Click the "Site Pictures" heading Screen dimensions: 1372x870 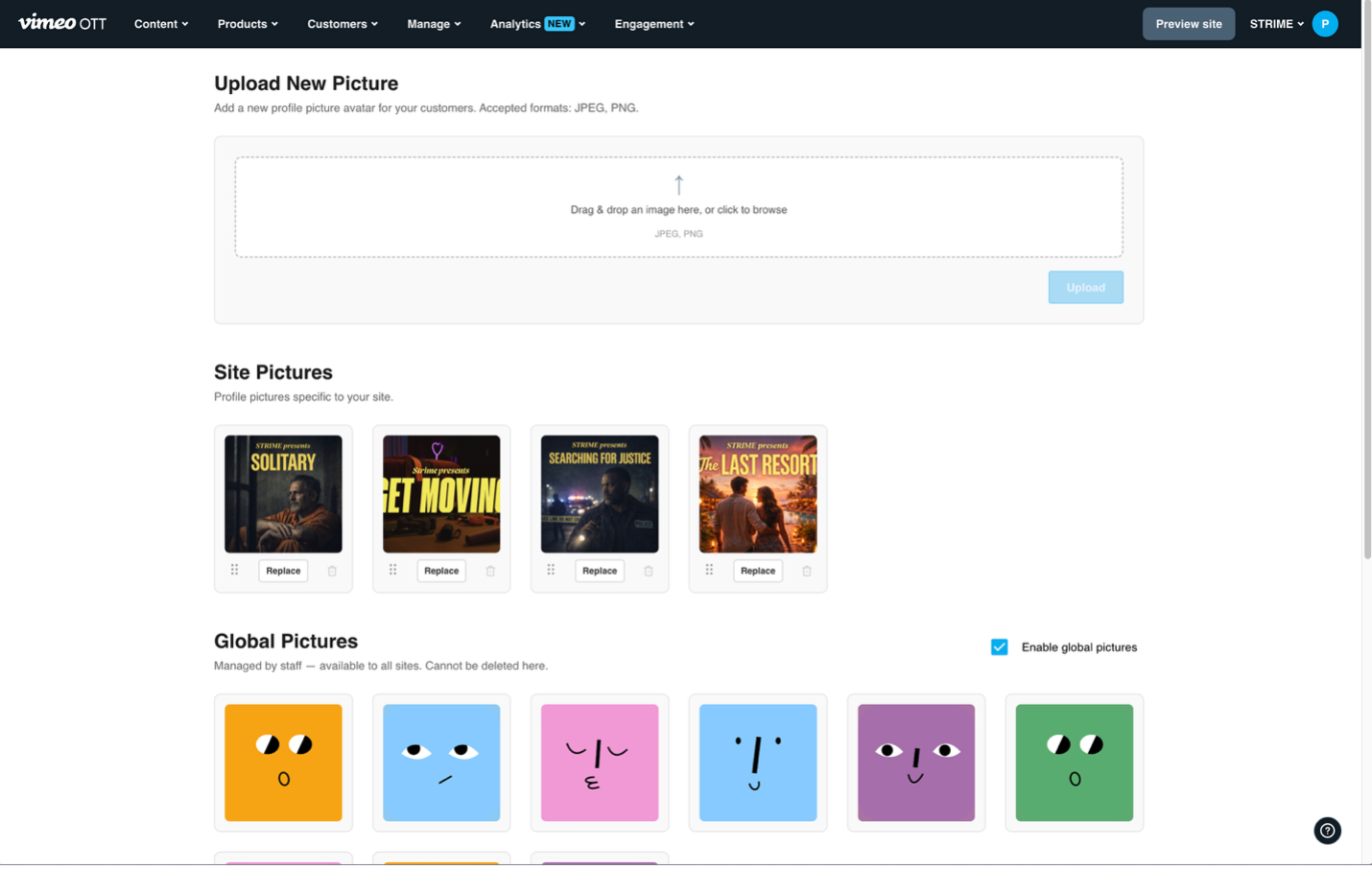273,372
